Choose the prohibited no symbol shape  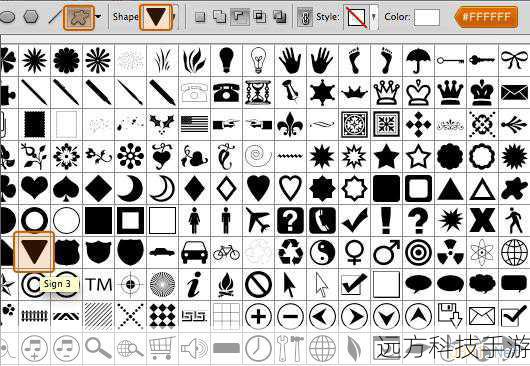[x=258, y=285]
